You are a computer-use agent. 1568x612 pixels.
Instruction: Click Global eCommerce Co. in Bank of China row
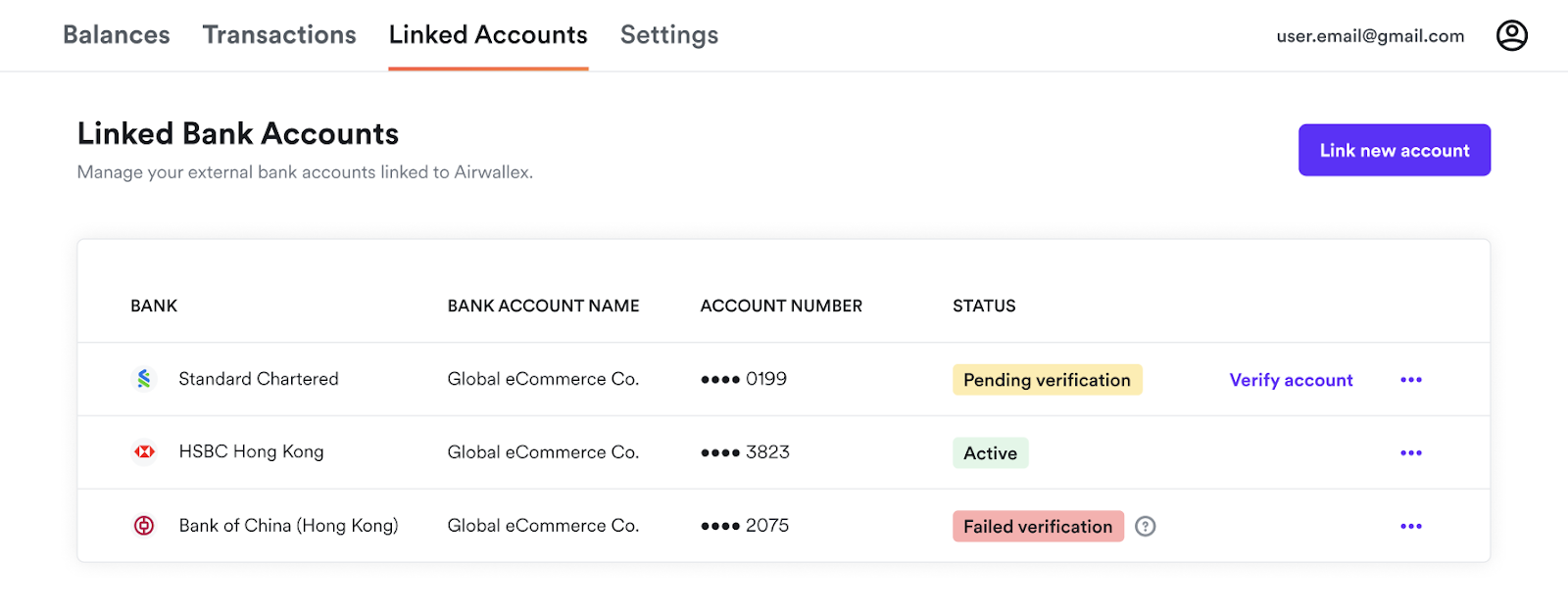click(x=543, y=526)
